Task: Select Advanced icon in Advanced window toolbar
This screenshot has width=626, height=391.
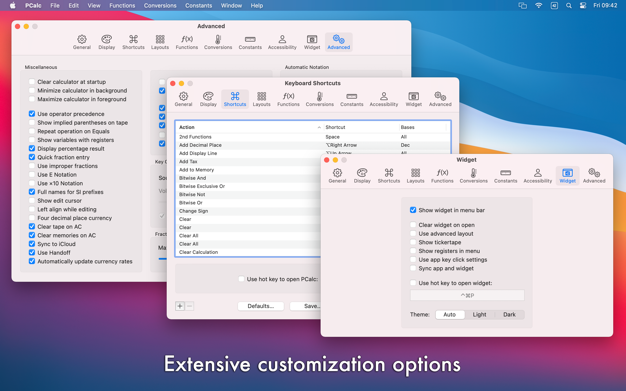Action: click(339, 42)
